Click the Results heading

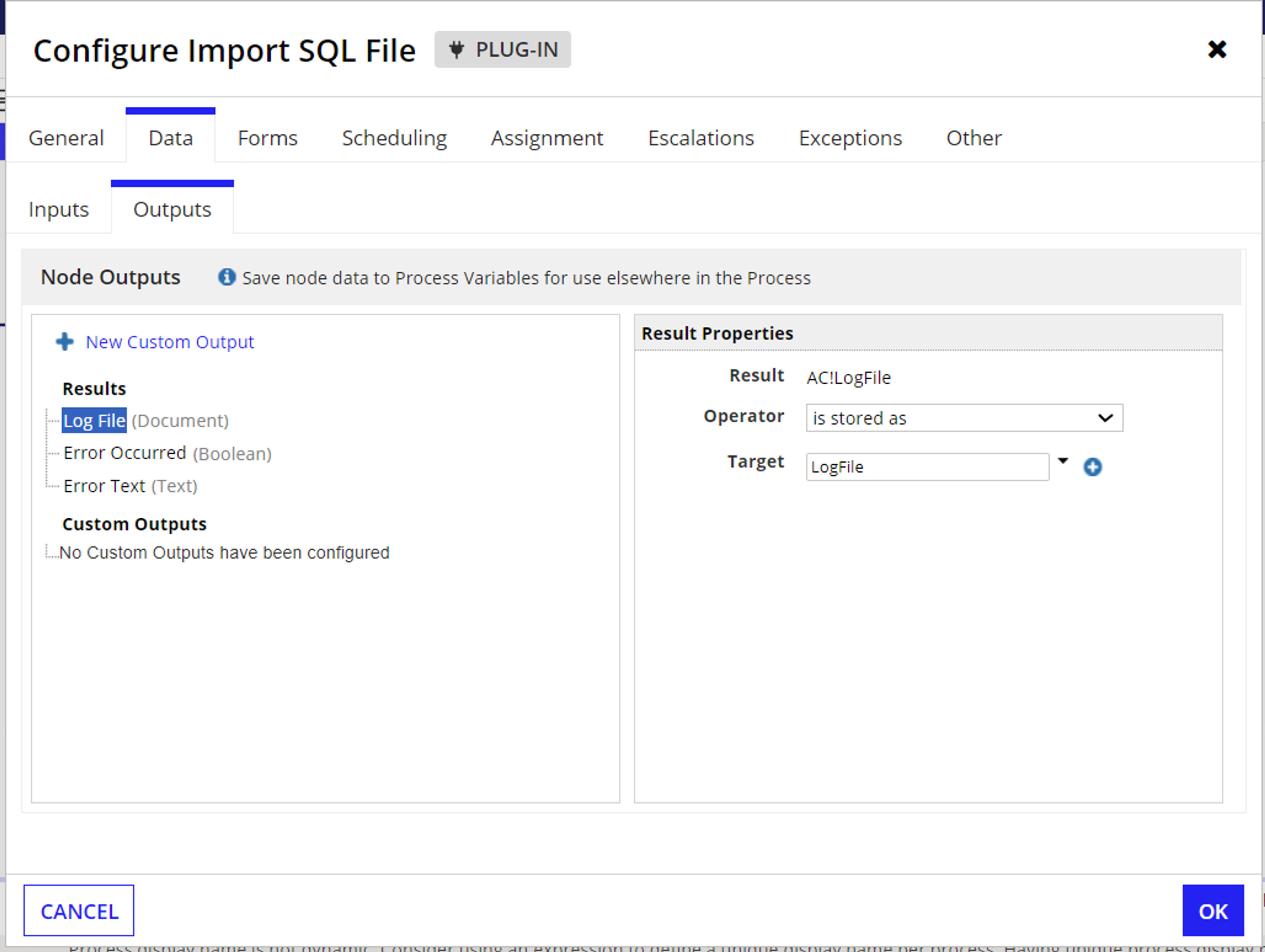click(94, 389)
